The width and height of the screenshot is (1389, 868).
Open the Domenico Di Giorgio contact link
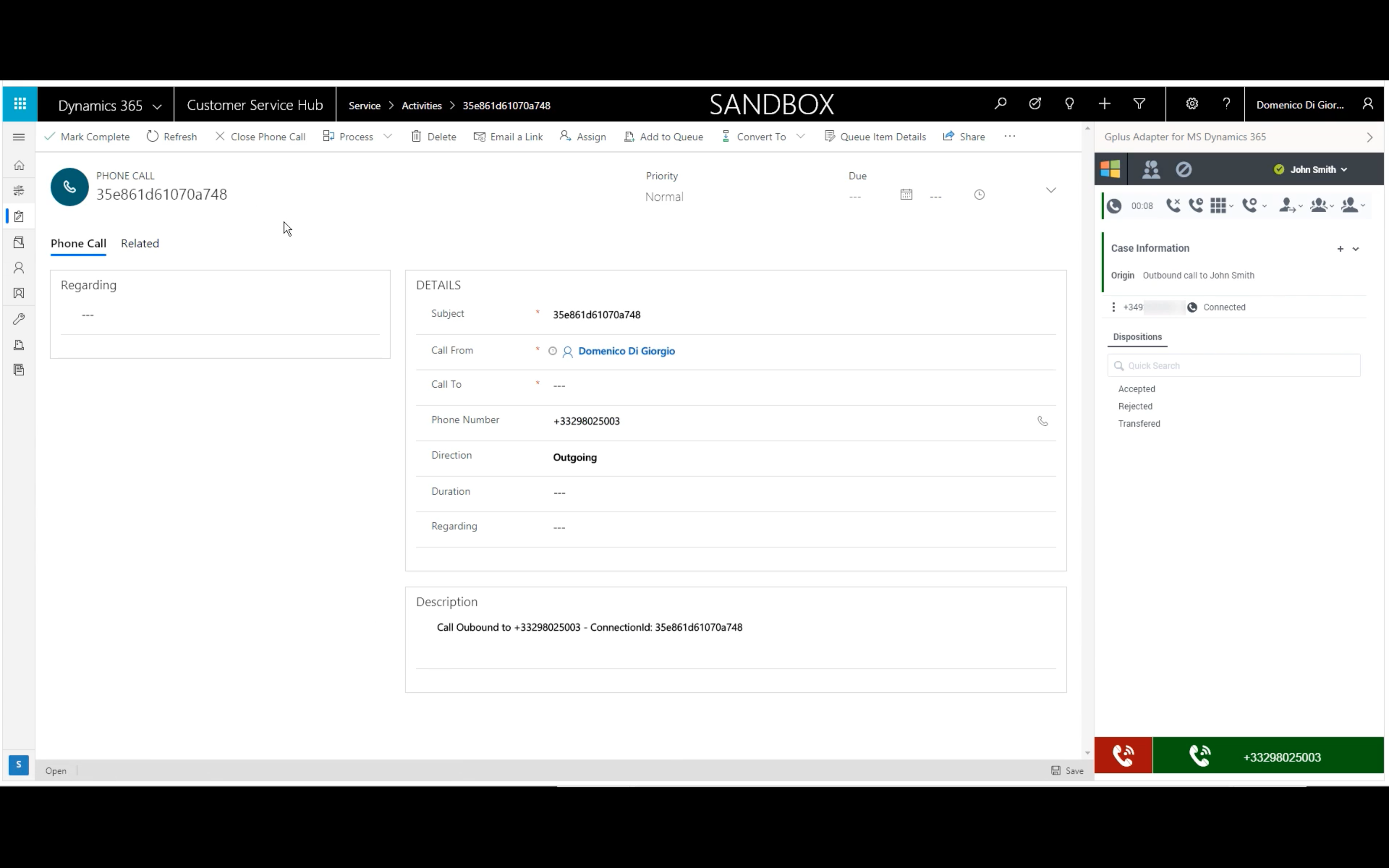(626, 351)
